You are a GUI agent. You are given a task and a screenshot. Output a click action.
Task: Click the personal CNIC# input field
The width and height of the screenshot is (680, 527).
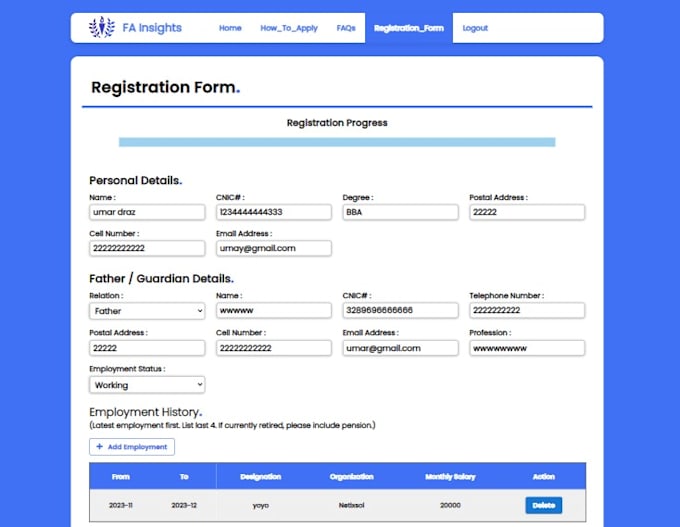coord(273,213)
